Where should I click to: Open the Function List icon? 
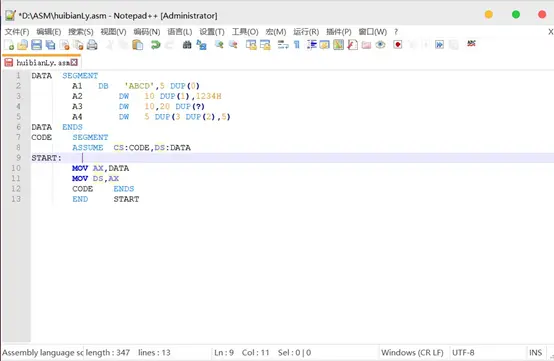(352, 45)
